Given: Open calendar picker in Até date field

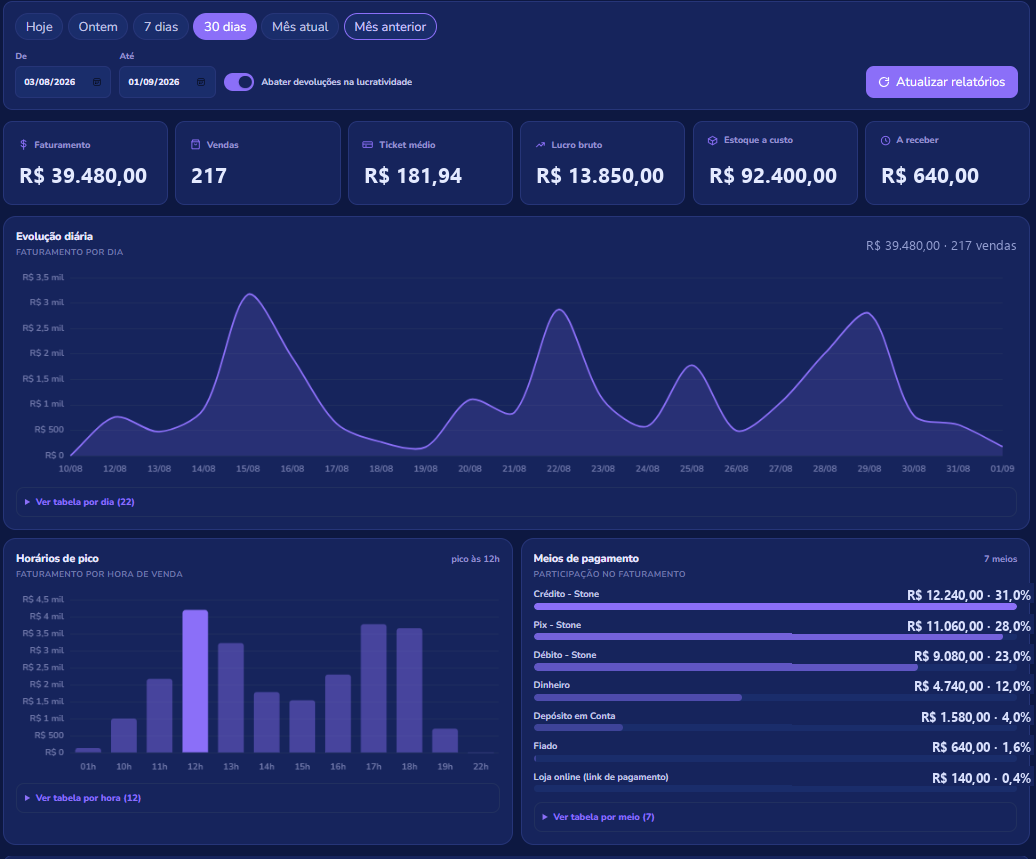Looking at the screenshot, I should [x=201, y=82].
